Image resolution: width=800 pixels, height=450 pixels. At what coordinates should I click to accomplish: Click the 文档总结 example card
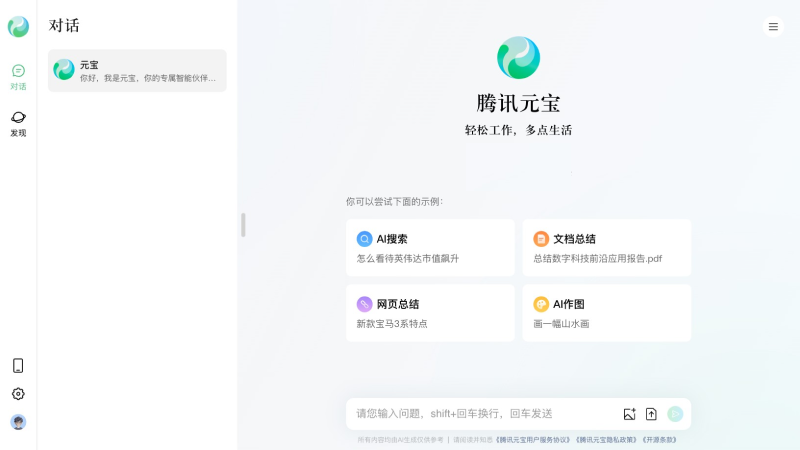(606, 247)
